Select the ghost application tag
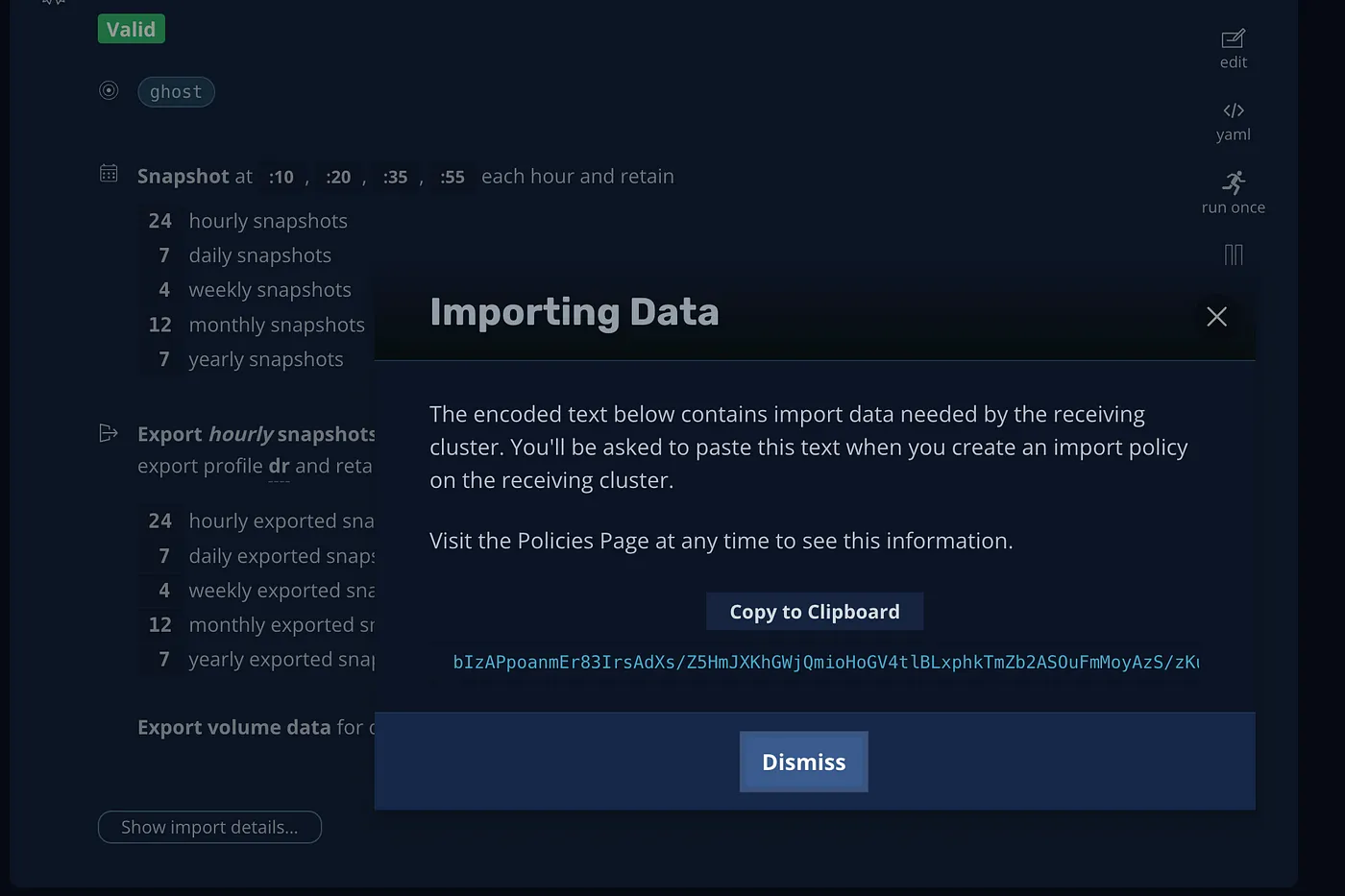Screen dimensions: 1345x896 click(176, 92)
